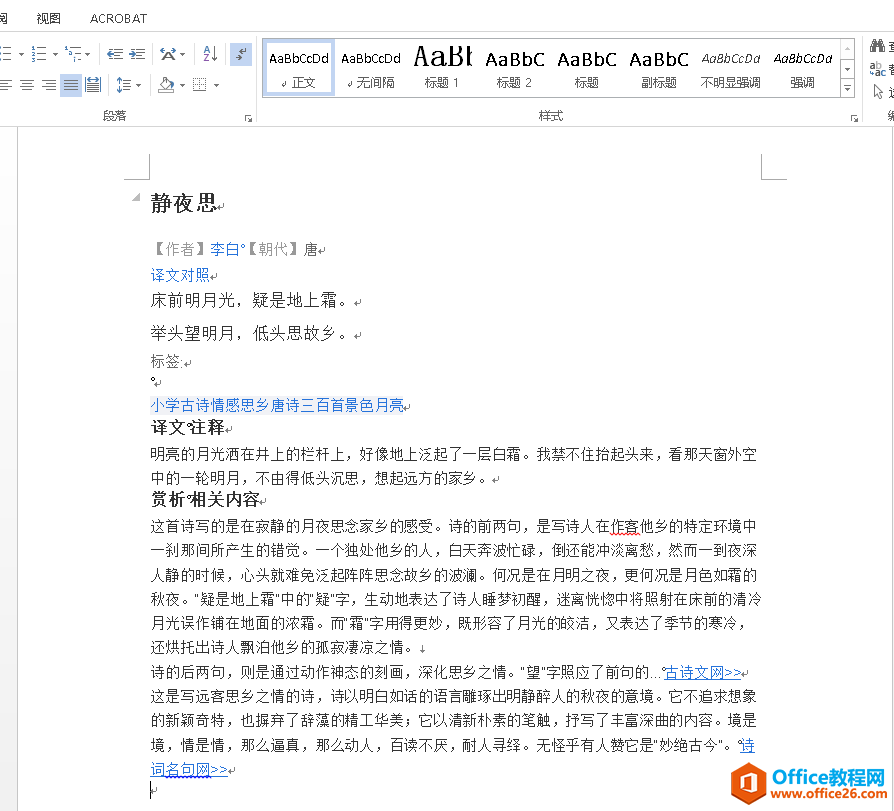
Task: Collapse the 静夜思 heading triangle
Action: pos(136,197)
